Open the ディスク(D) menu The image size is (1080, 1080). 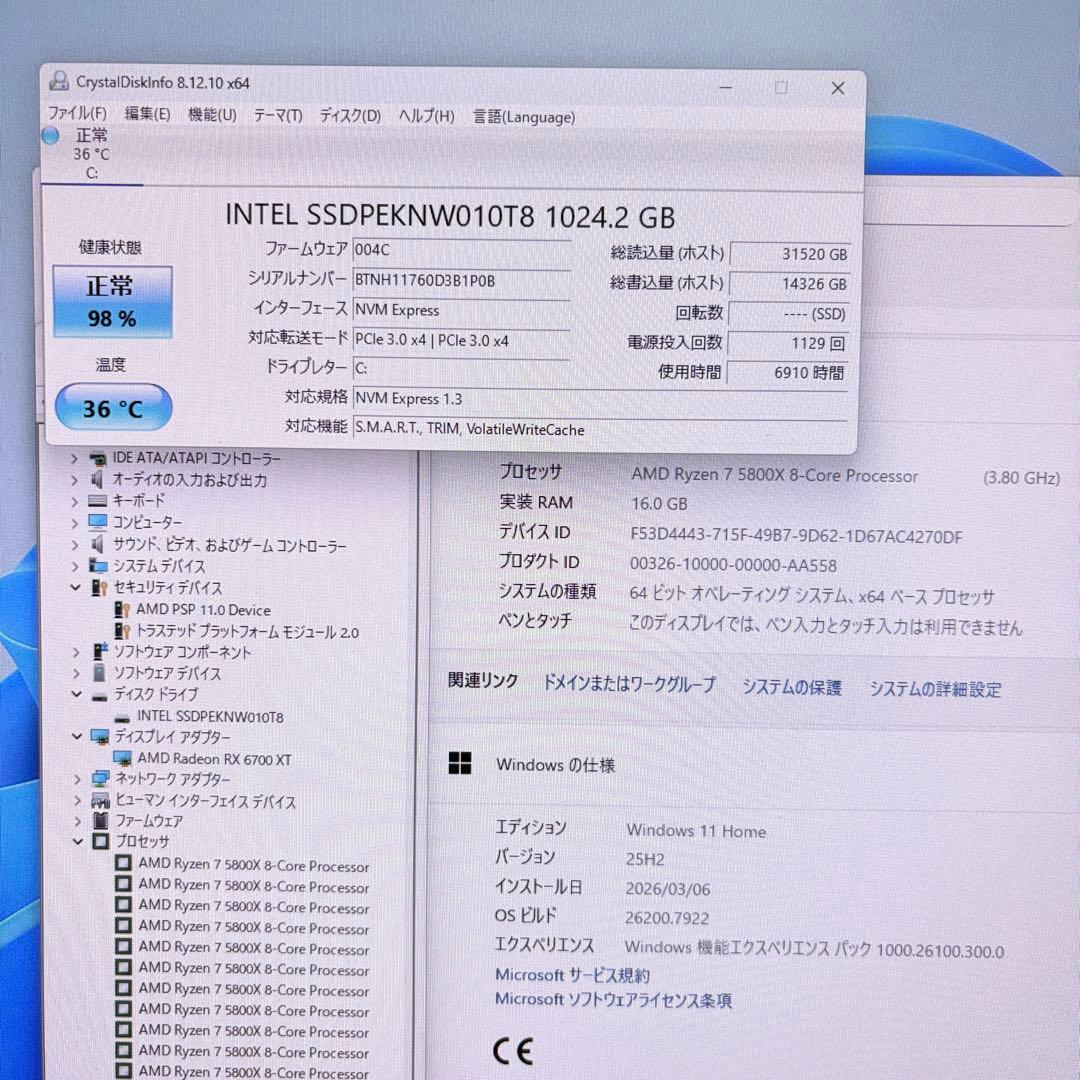click(350, 116)
